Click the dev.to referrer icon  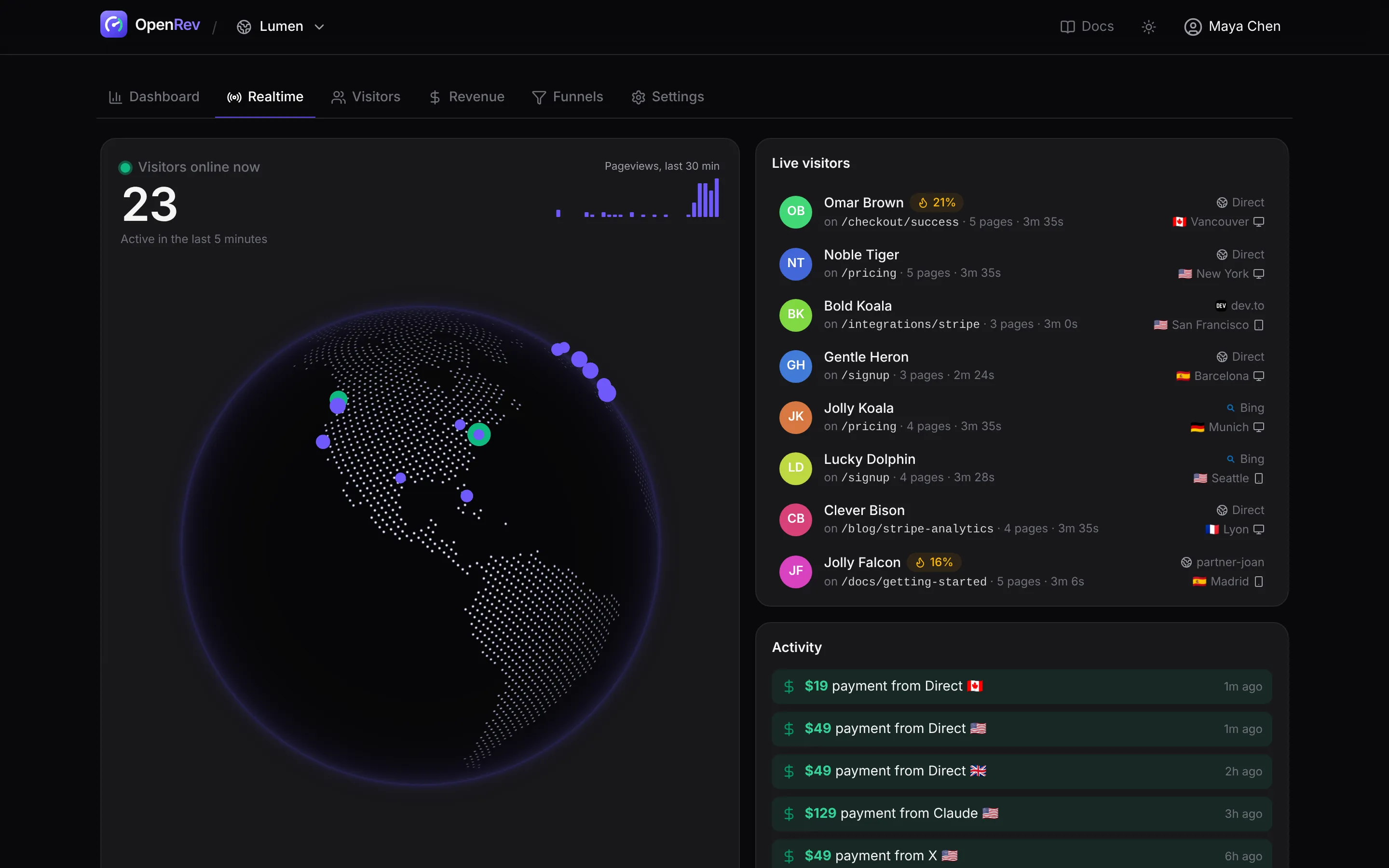tap(1221, 306)
